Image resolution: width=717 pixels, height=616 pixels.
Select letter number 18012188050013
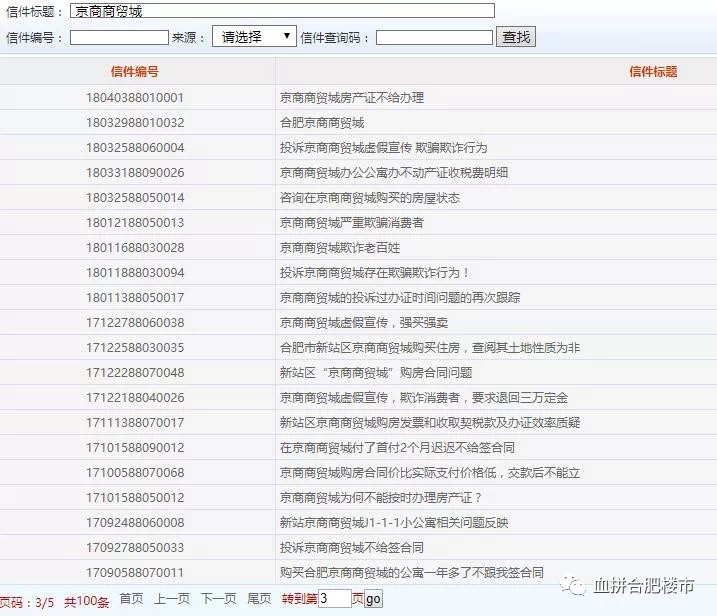135,223
